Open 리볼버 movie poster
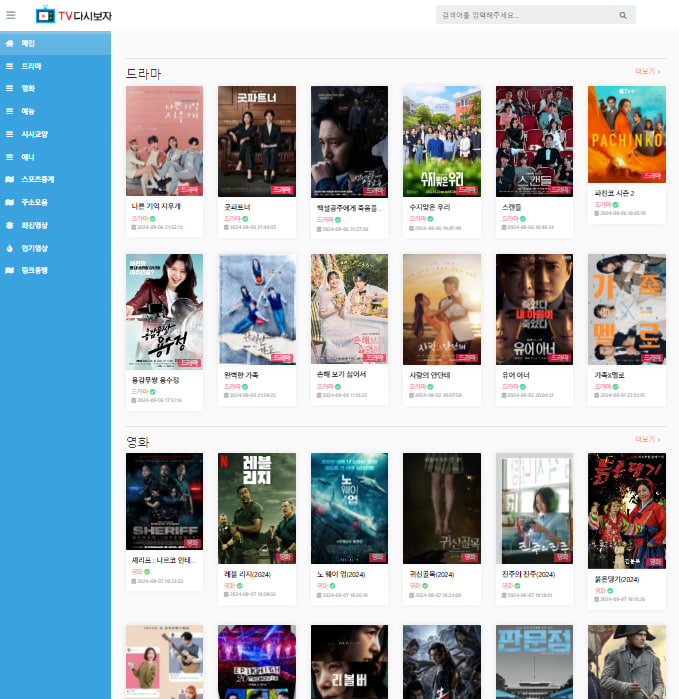Screen dimensions: 679x699 click(x=350, y=662)
